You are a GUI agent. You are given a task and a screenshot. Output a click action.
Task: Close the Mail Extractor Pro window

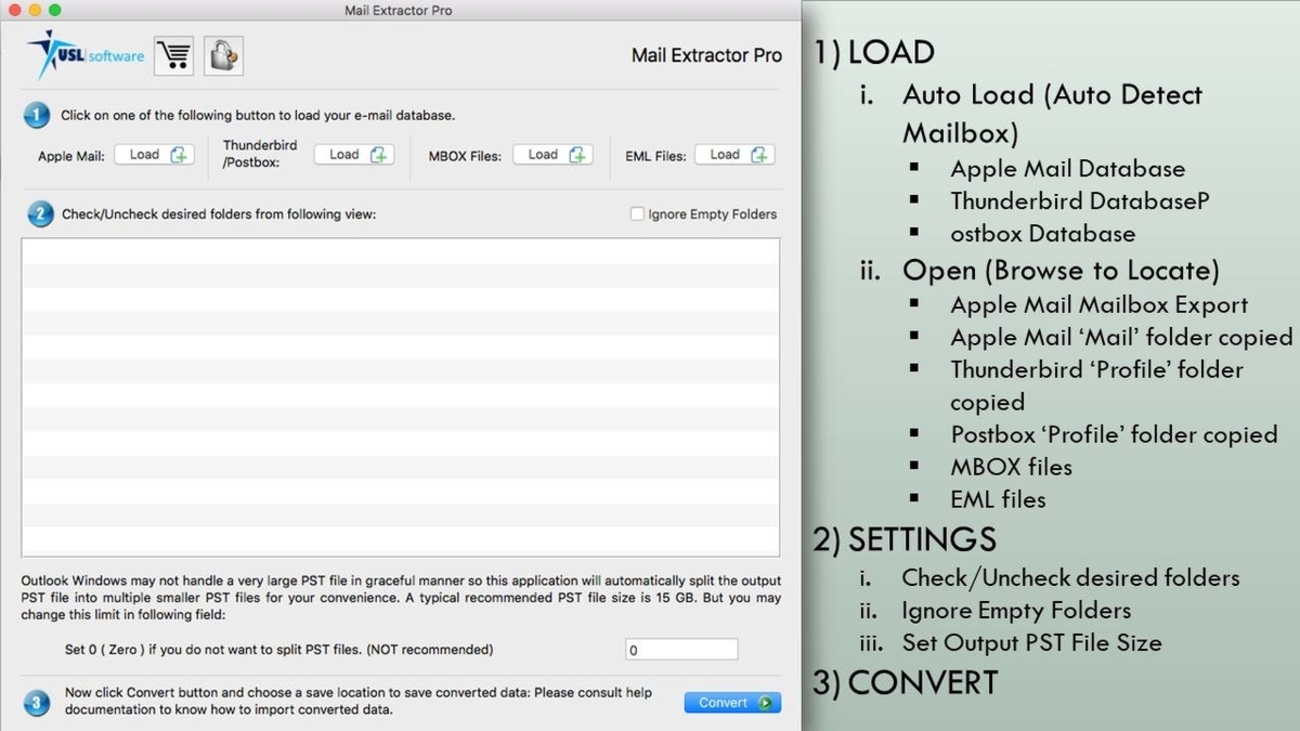[15, 10]
